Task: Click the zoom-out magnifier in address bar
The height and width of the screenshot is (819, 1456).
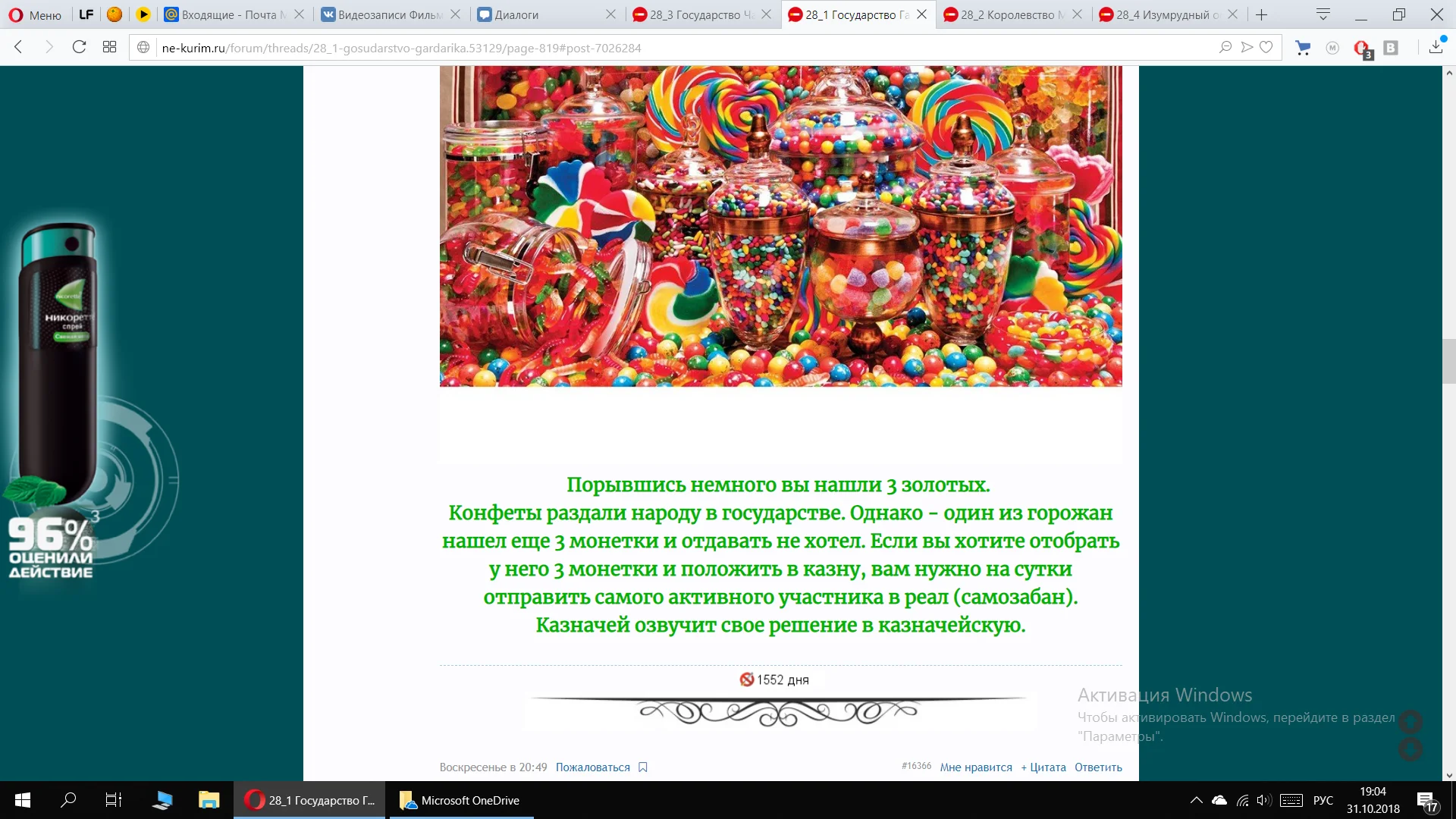Action: (1225, 47)
